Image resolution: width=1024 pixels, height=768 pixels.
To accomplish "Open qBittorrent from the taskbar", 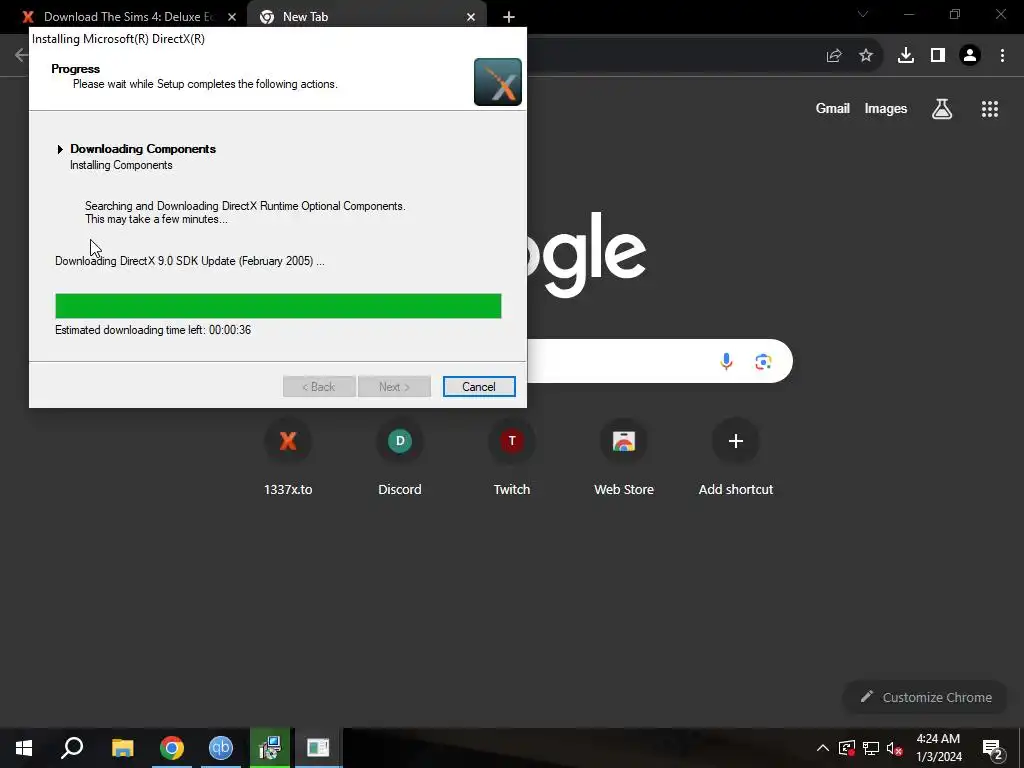I will click(x=221, y=748).
